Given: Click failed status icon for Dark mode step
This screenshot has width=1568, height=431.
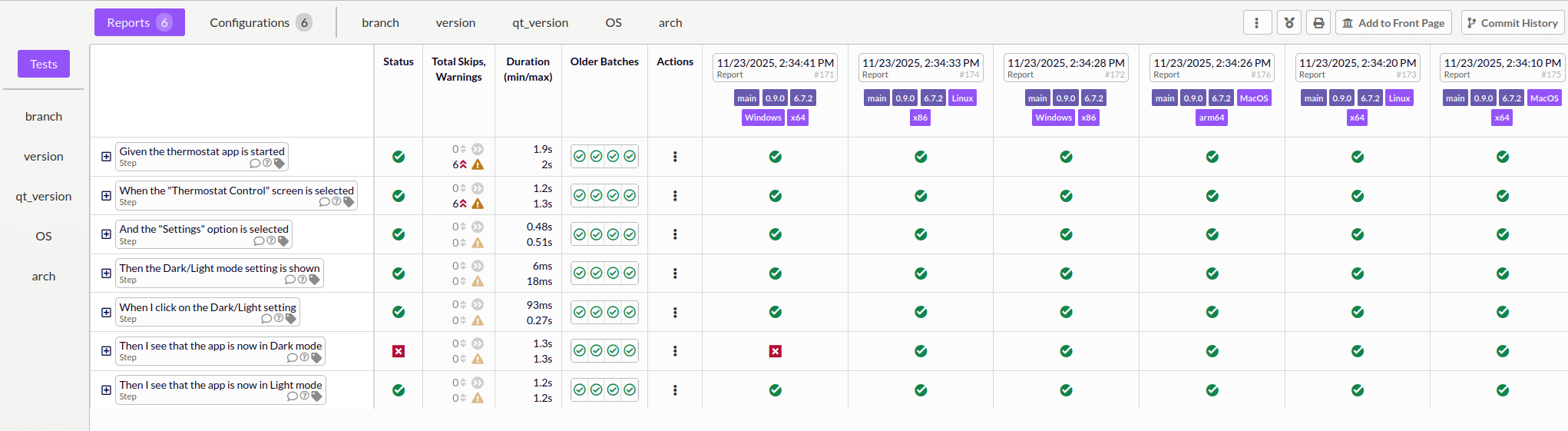Looking at the screenshot, I should tap(399, 351).
